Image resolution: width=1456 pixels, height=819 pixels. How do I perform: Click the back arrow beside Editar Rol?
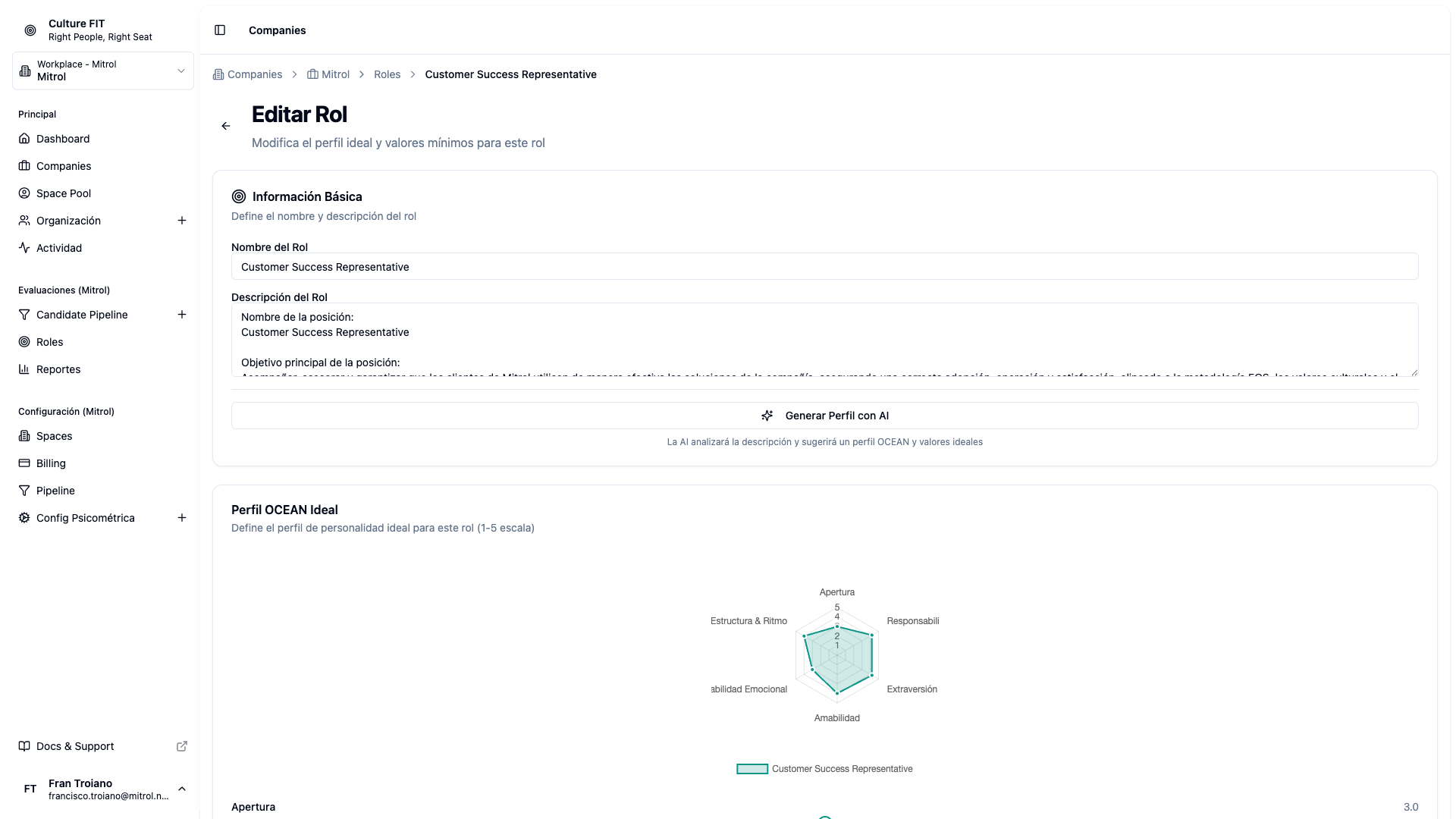pos(226,126)
